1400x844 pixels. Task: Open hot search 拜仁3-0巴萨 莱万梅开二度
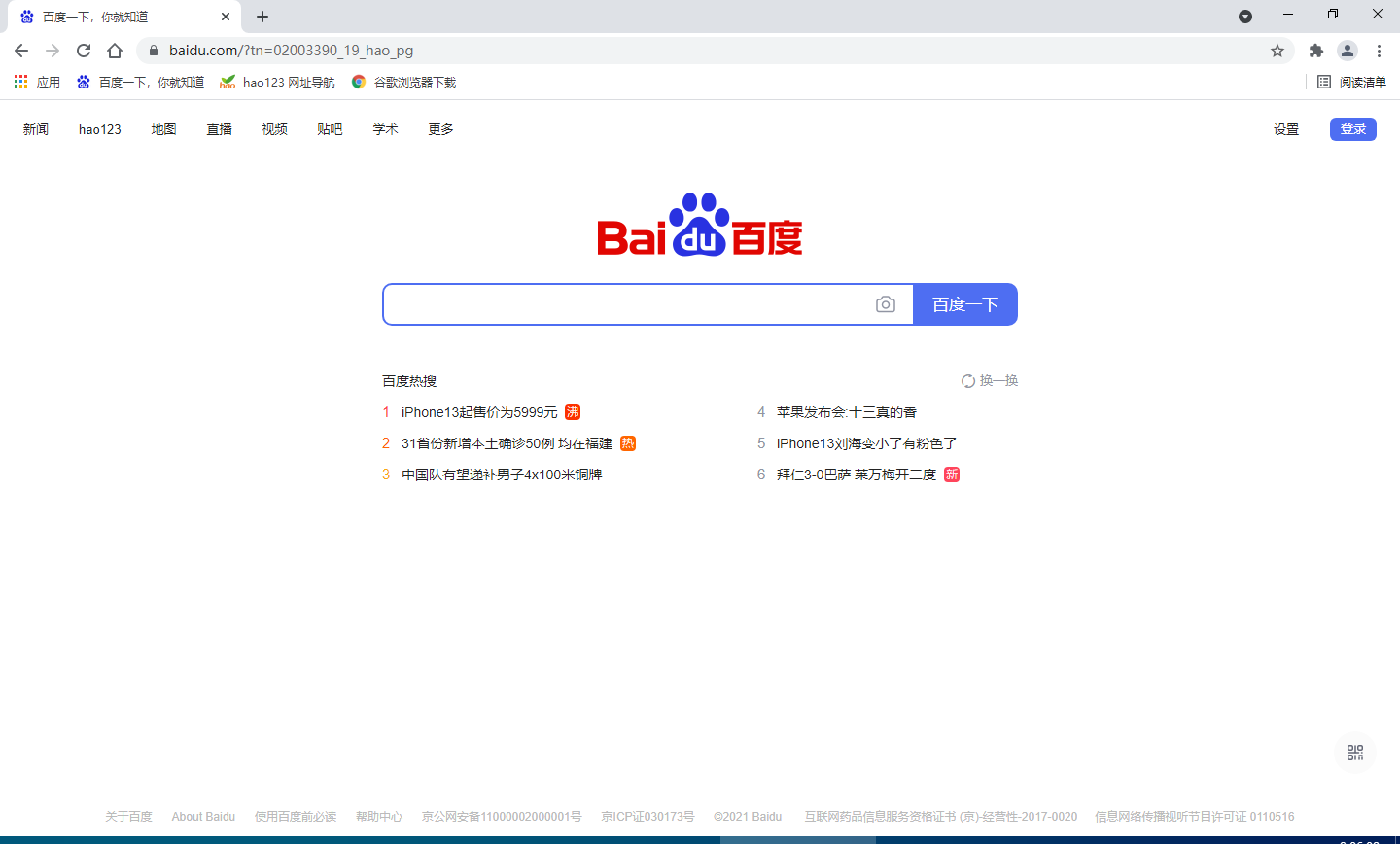(x=857, y=475)
